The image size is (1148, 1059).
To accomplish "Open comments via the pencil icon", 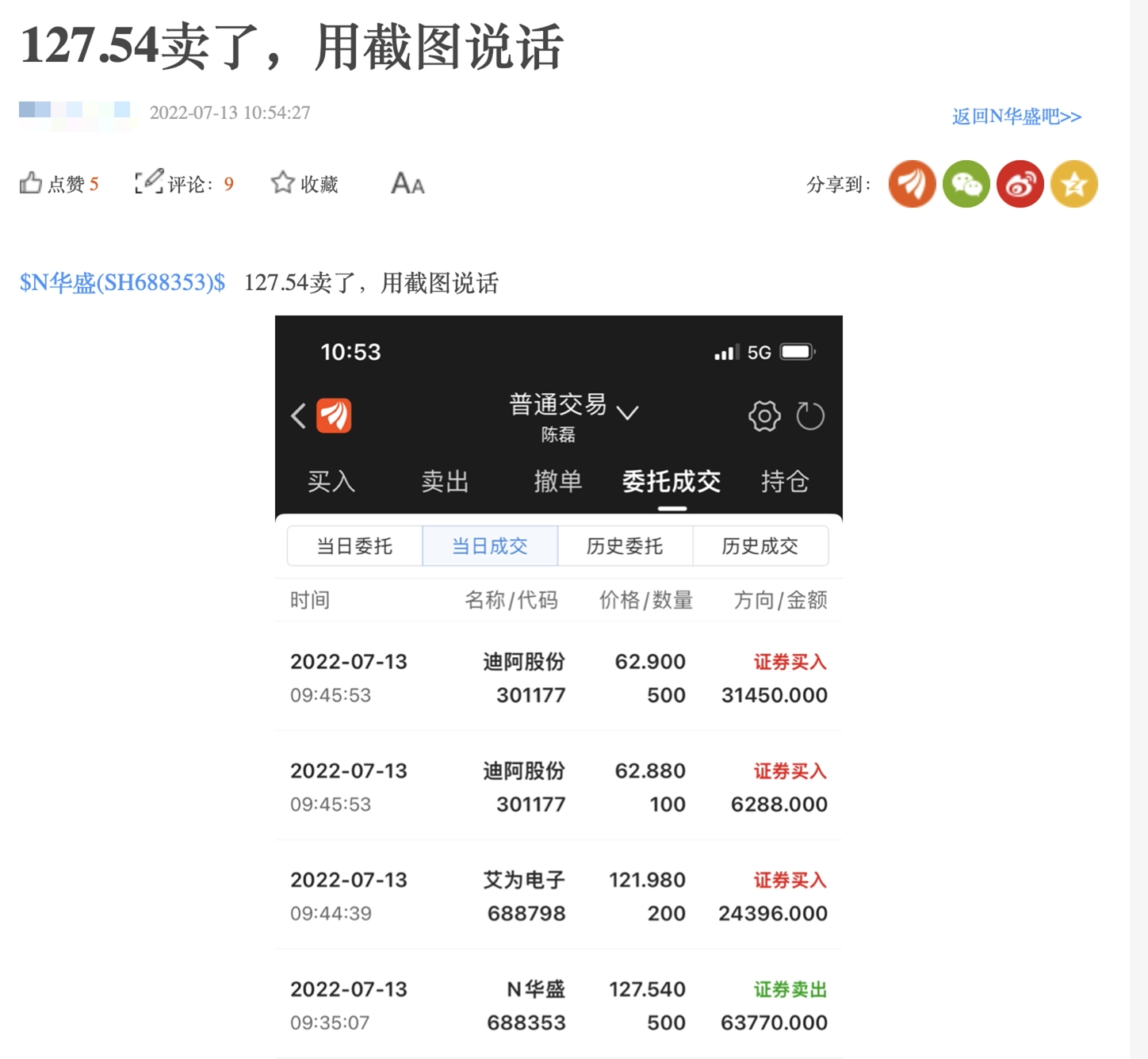I will click(149, 182).
